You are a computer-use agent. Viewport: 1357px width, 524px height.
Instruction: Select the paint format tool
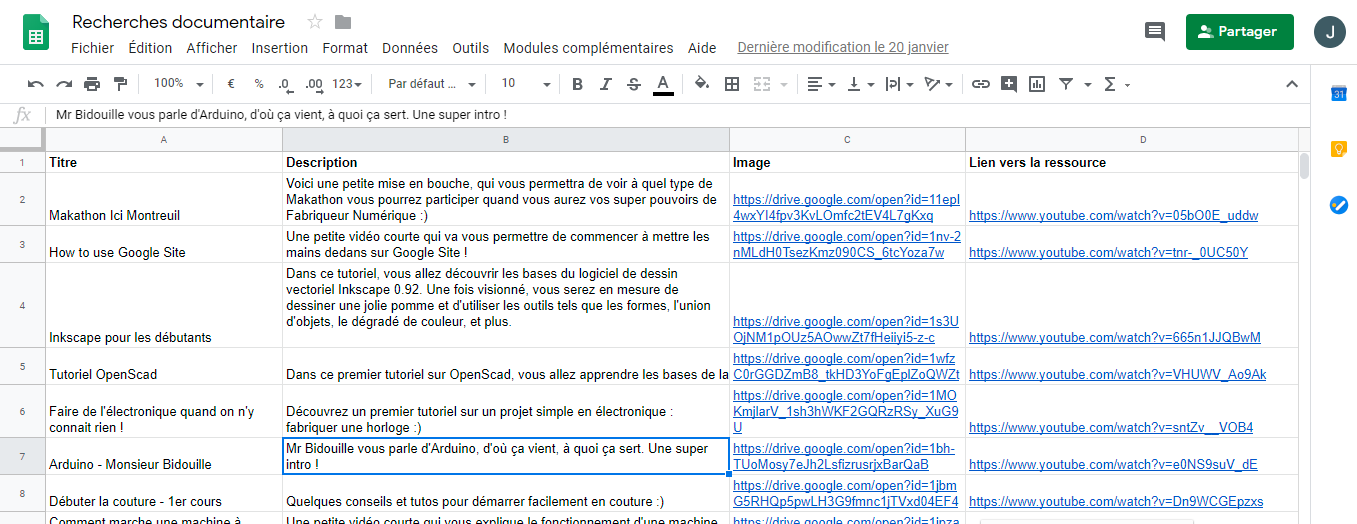121,84
